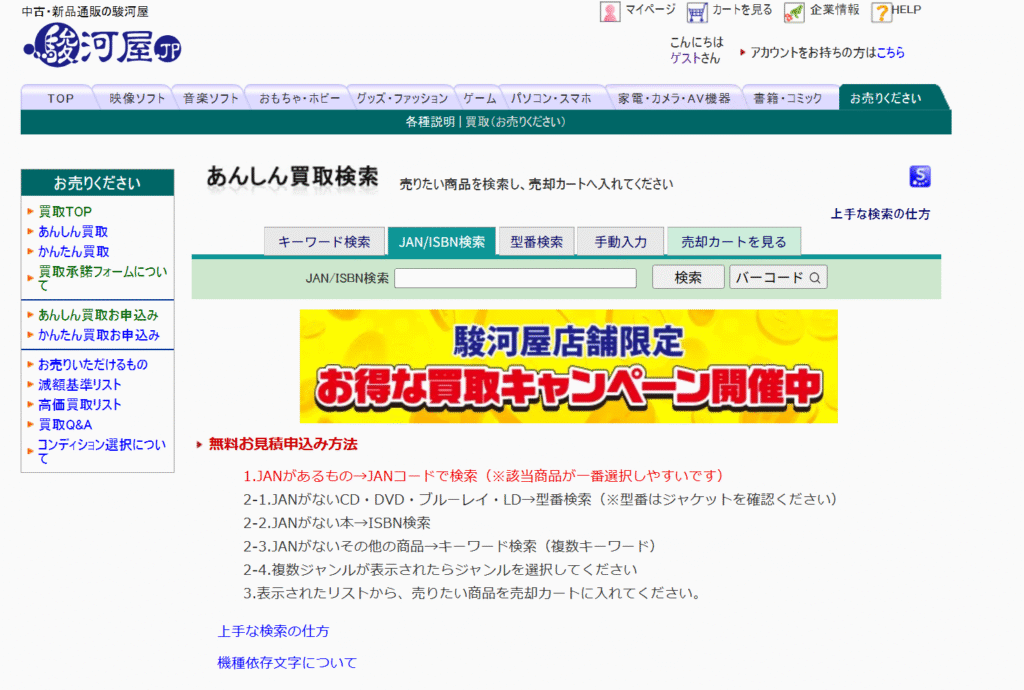Image resolution: width=1024 pixels, height=690 pixels.
Task: Open あんしん買取 sidebar link
Action: point(72,231)
